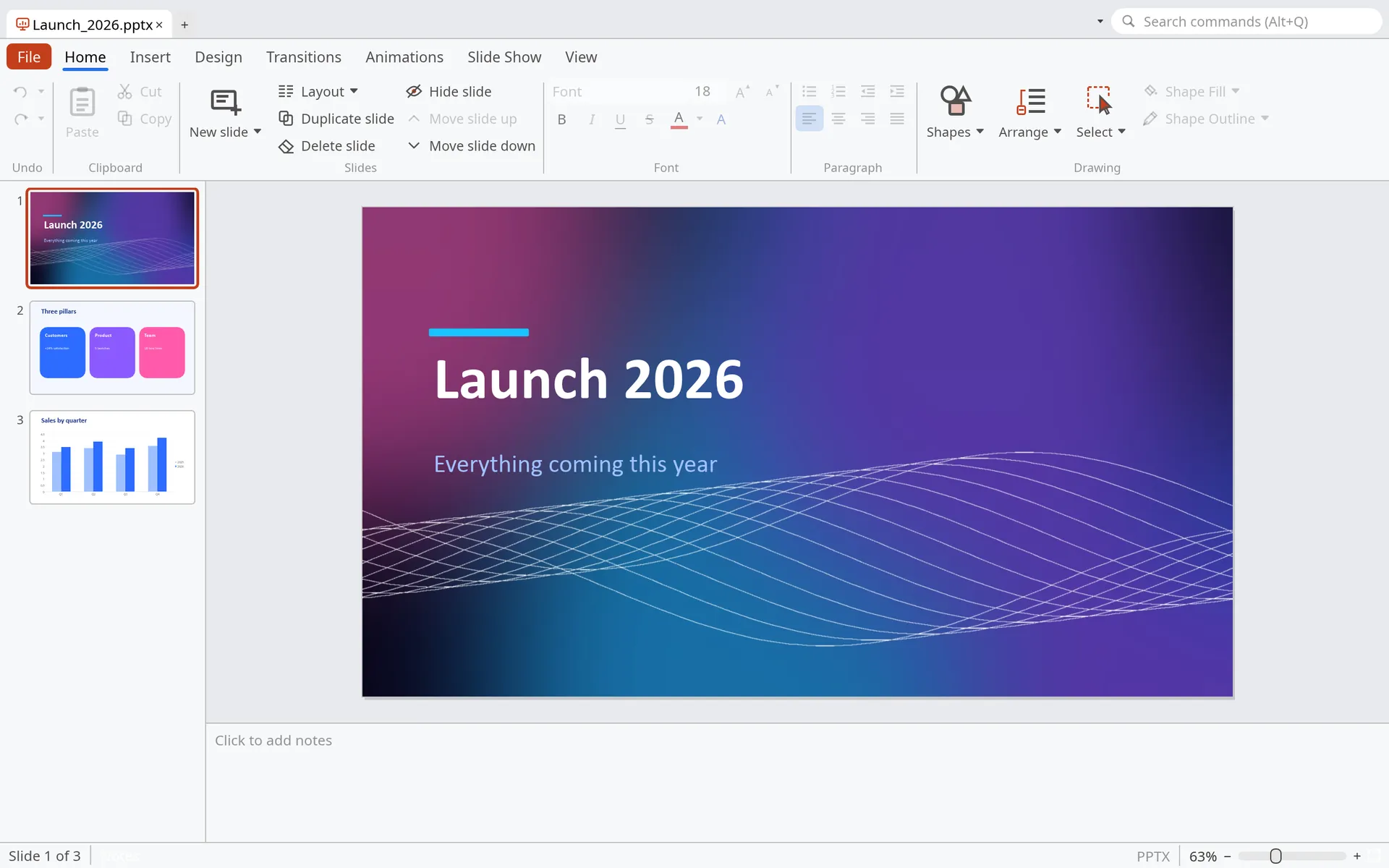Toggle Italic formatting
Image resolution: width=1389 pixels, height=868 pixels.
tap(592, 119)
